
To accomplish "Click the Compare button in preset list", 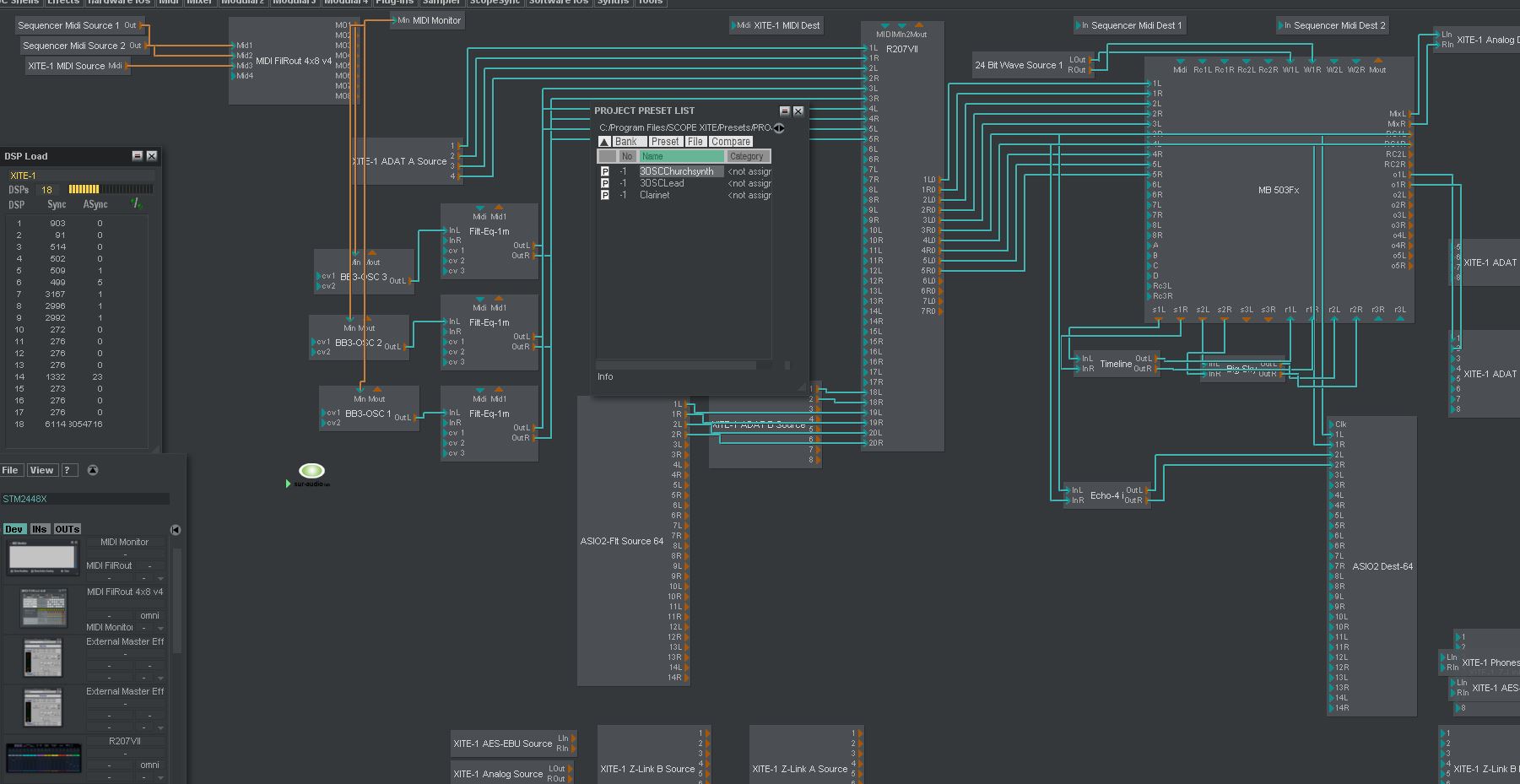I will pyautogui.click(x=730, y=142).
